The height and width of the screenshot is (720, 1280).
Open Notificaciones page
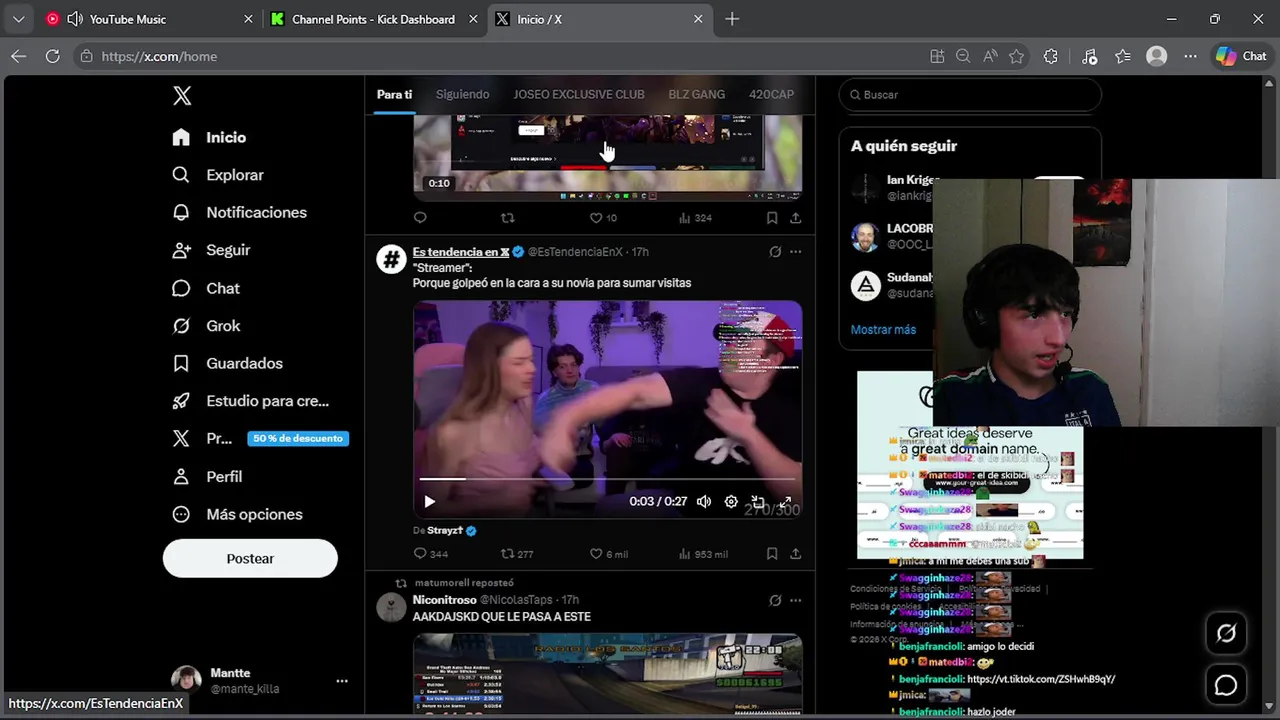tap(239, 213)
